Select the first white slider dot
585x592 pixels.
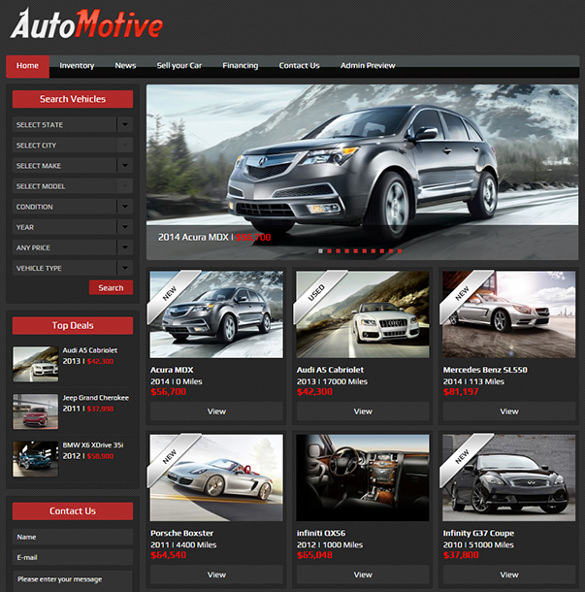click(320, 251)
